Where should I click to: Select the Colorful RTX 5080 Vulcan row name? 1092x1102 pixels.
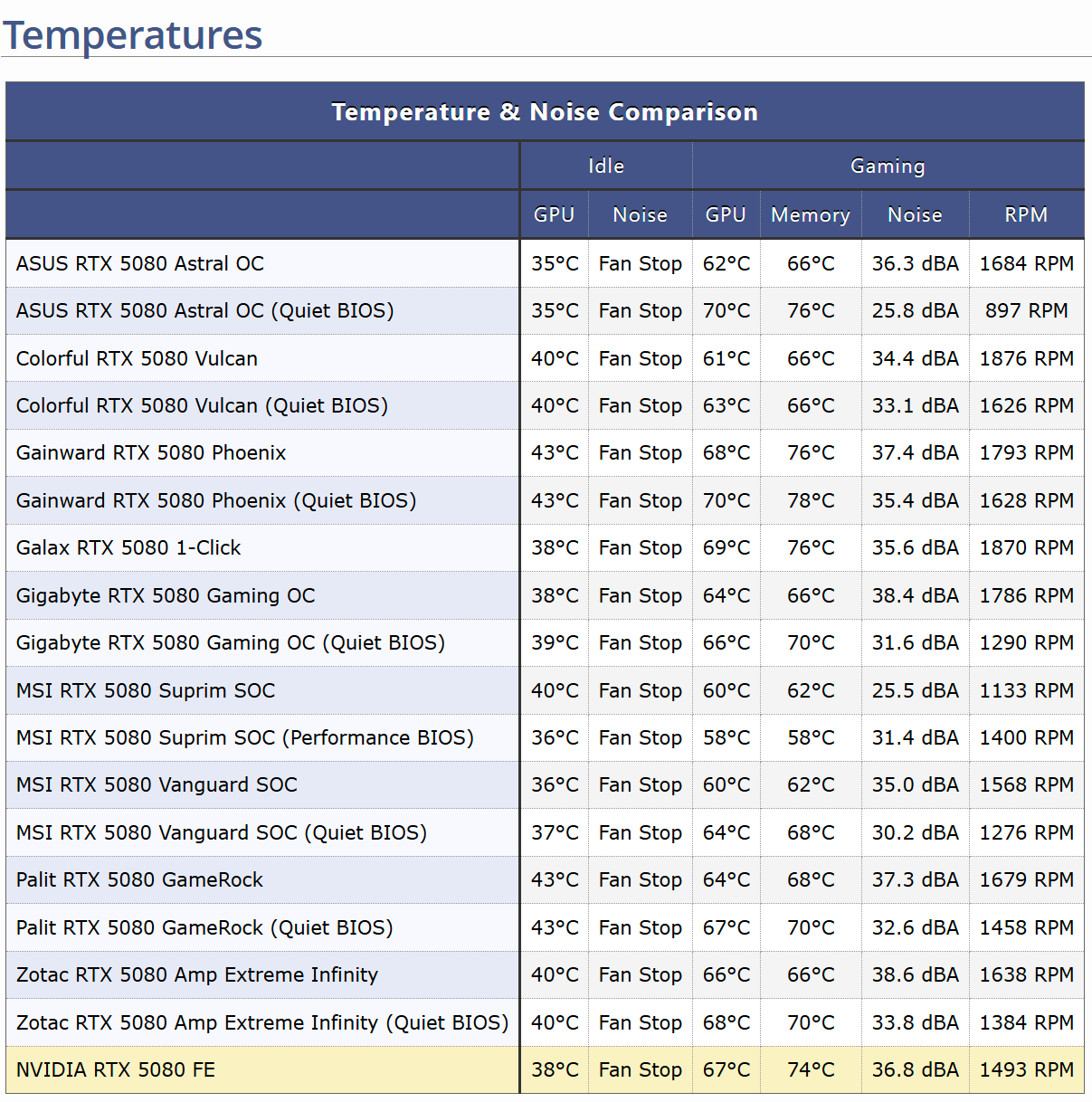coord(137,359)
